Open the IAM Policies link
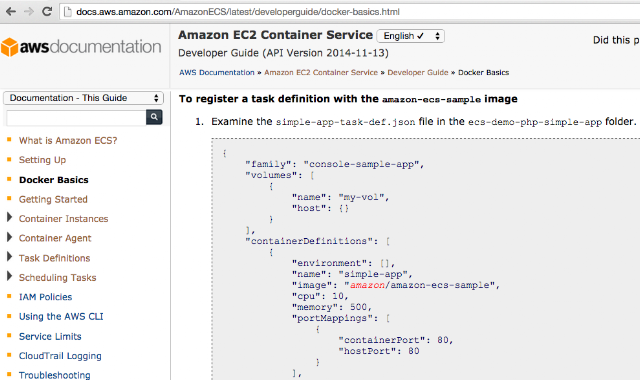This screenshot has width=640, height=380. (x=45, y=297)
